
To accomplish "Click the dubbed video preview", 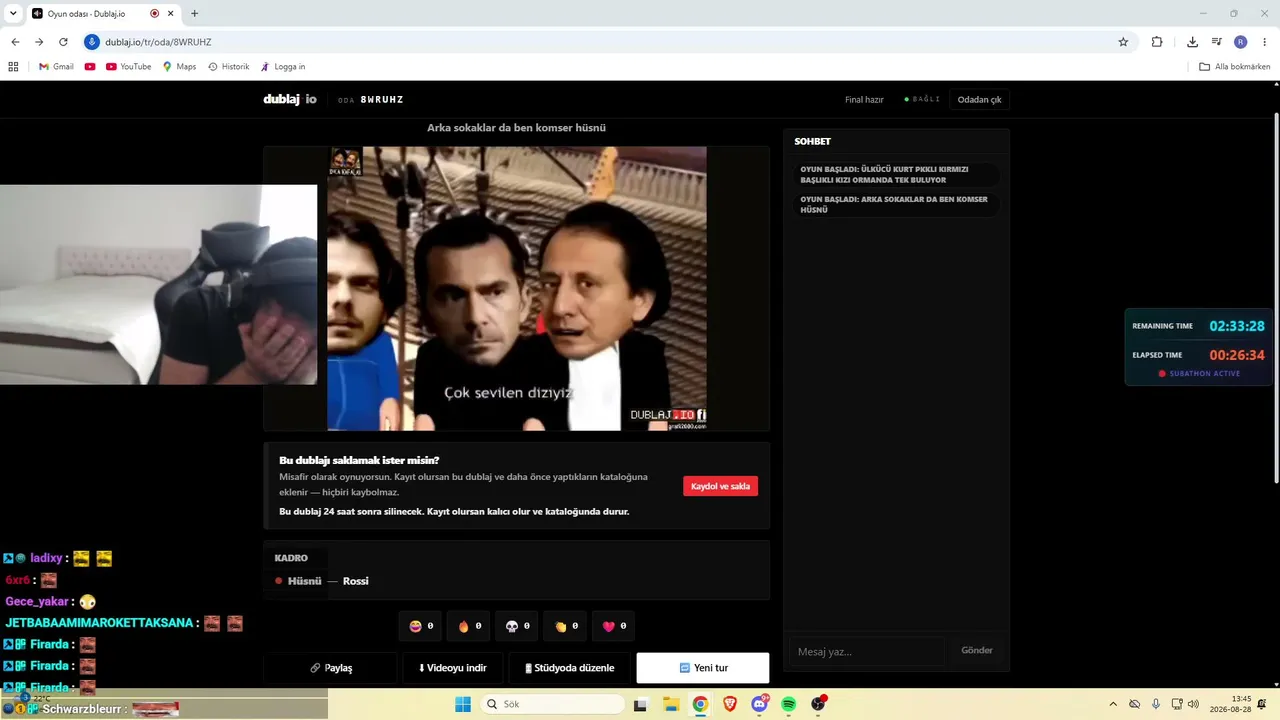I will pos(517,289).
